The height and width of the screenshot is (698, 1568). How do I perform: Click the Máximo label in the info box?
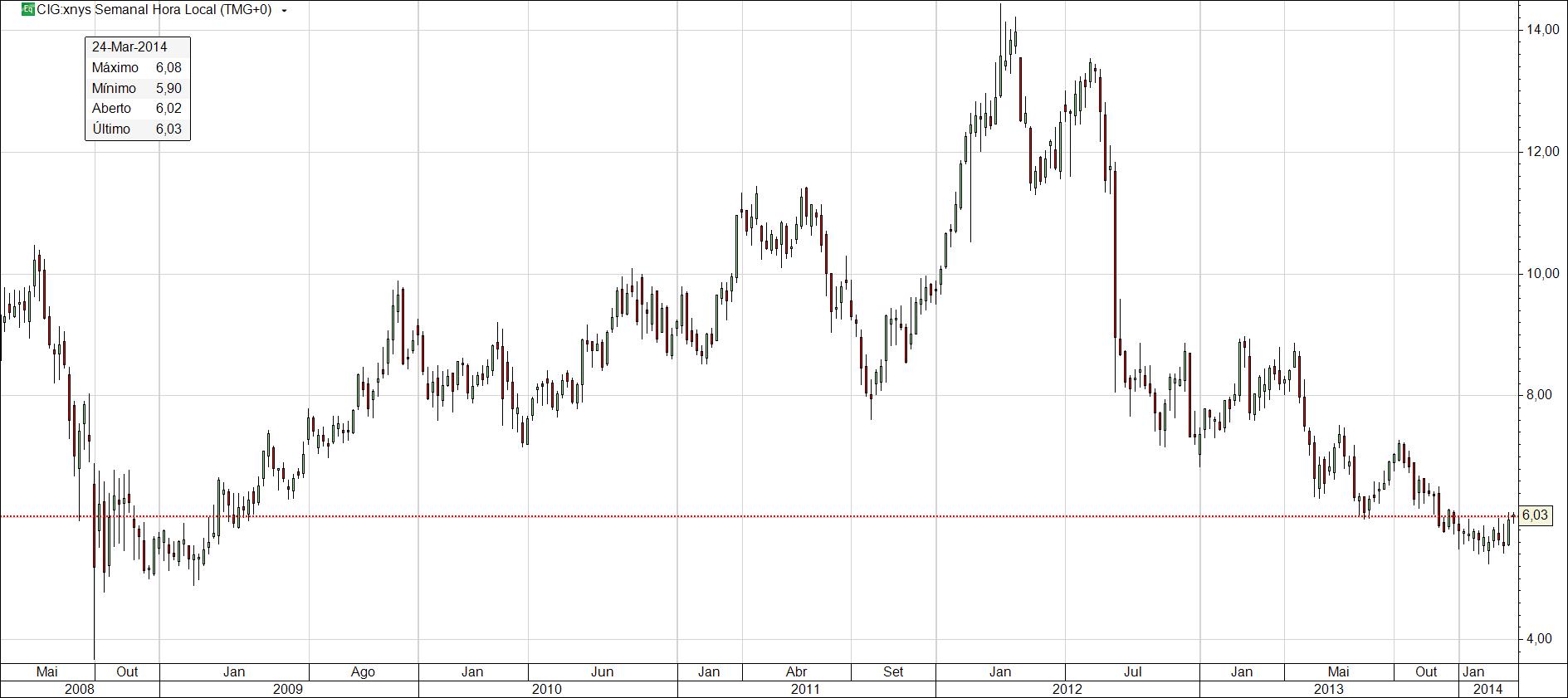pos(115,67)
